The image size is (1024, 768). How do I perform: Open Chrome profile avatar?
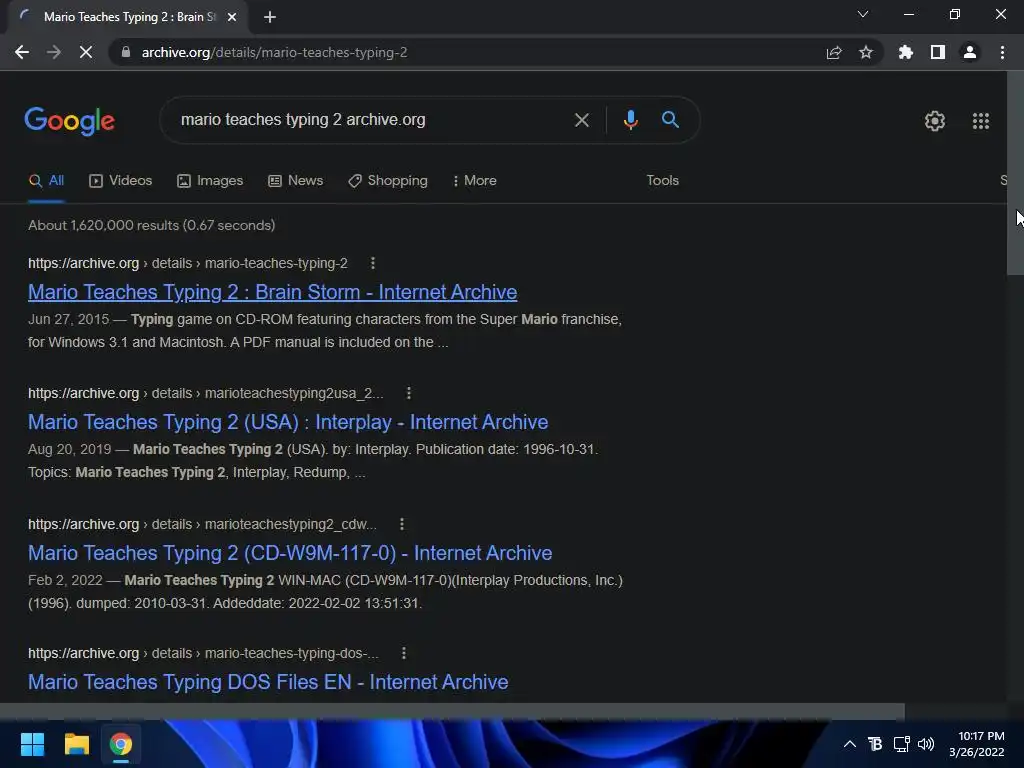[970, 52]
